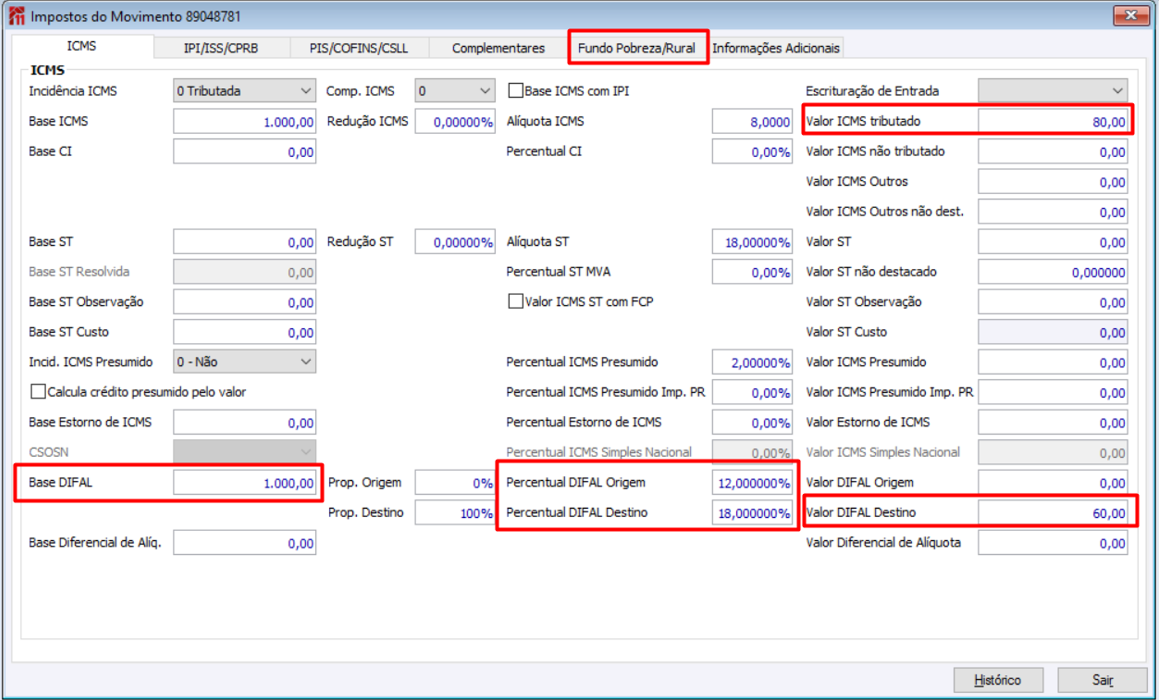
Task: Click the Prop. Destino field
Action: 455,513
